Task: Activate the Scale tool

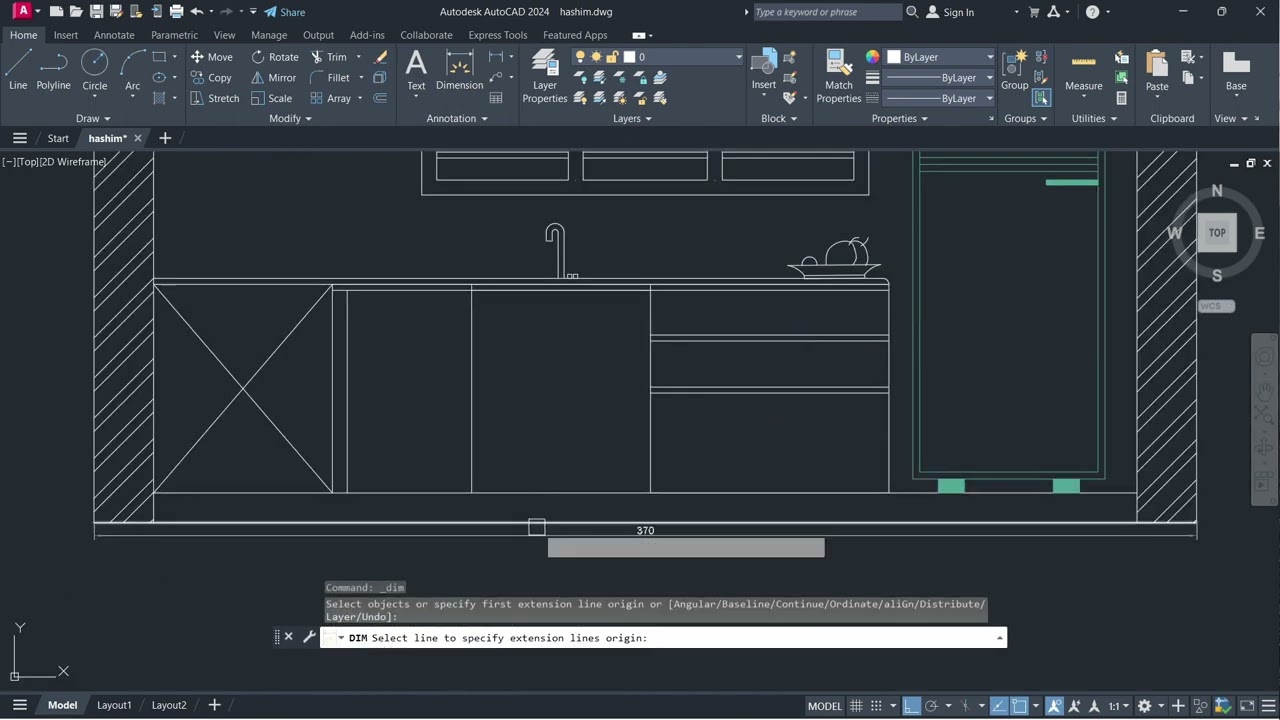Action: 271,99
